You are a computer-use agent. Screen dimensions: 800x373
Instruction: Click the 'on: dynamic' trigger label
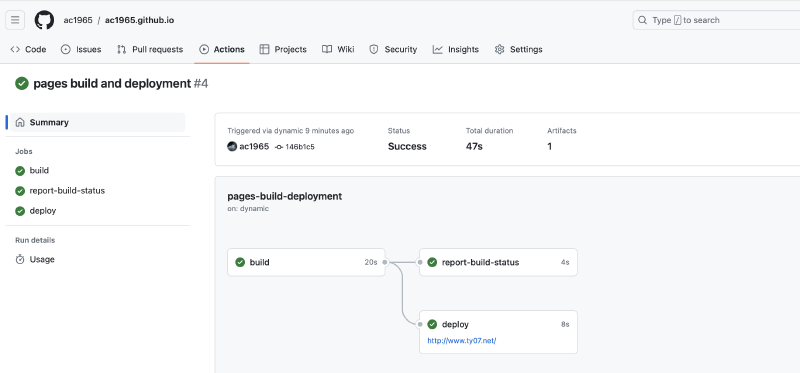tap(248, 209)
